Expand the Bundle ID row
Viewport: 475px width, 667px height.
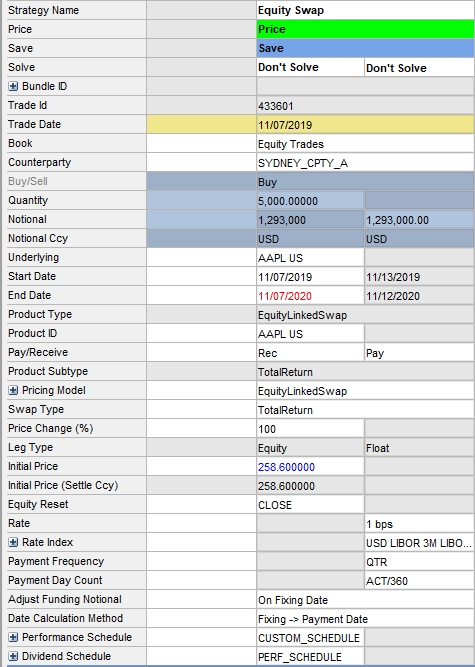coord(13,86)
